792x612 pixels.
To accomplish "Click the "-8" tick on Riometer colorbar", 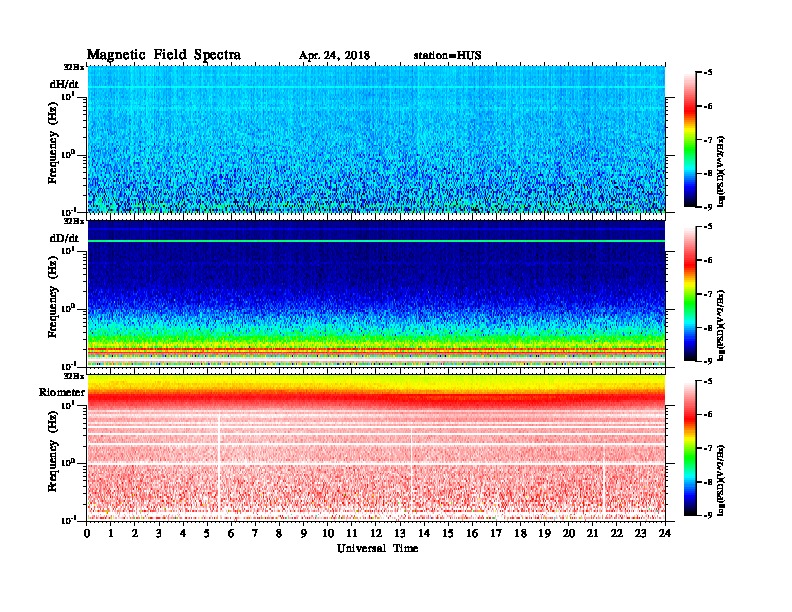I will tap(708, 482).
